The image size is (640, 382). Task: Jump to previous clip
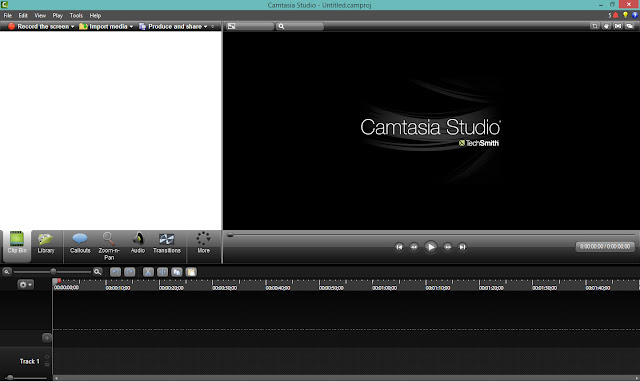(x=399, y=247)
